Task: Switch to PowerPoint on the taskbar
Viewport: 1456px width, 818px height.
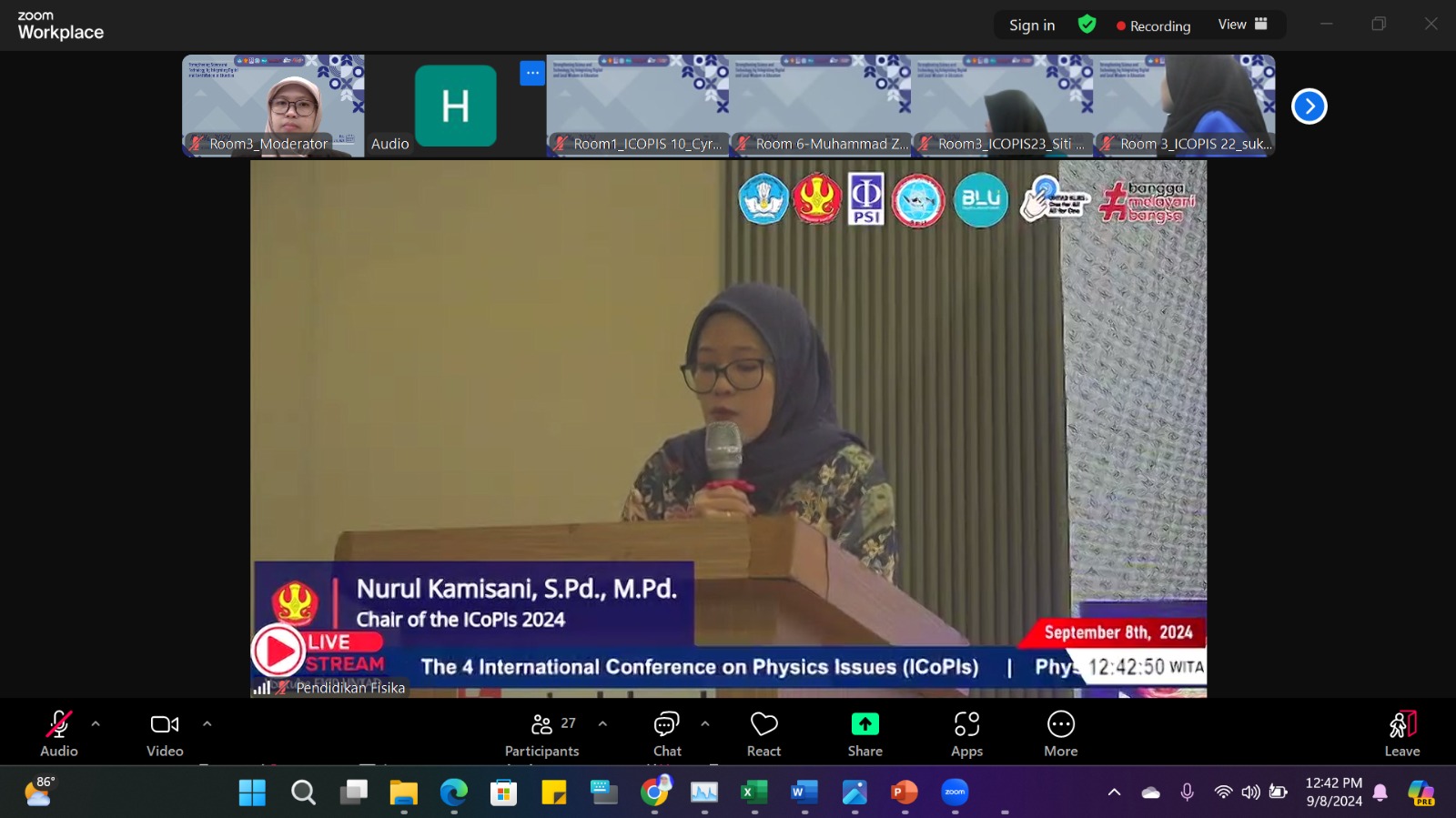Action: click(x=905, y=793)
